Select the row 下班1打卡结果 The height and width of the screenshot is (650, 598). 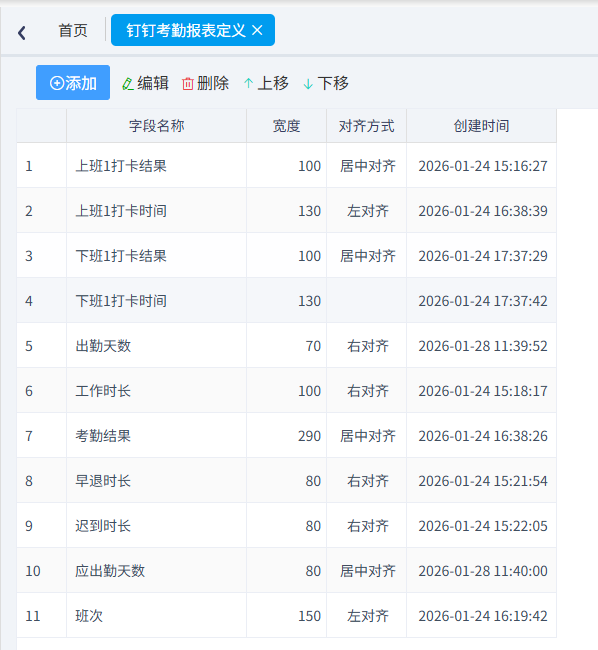(286, 256)
